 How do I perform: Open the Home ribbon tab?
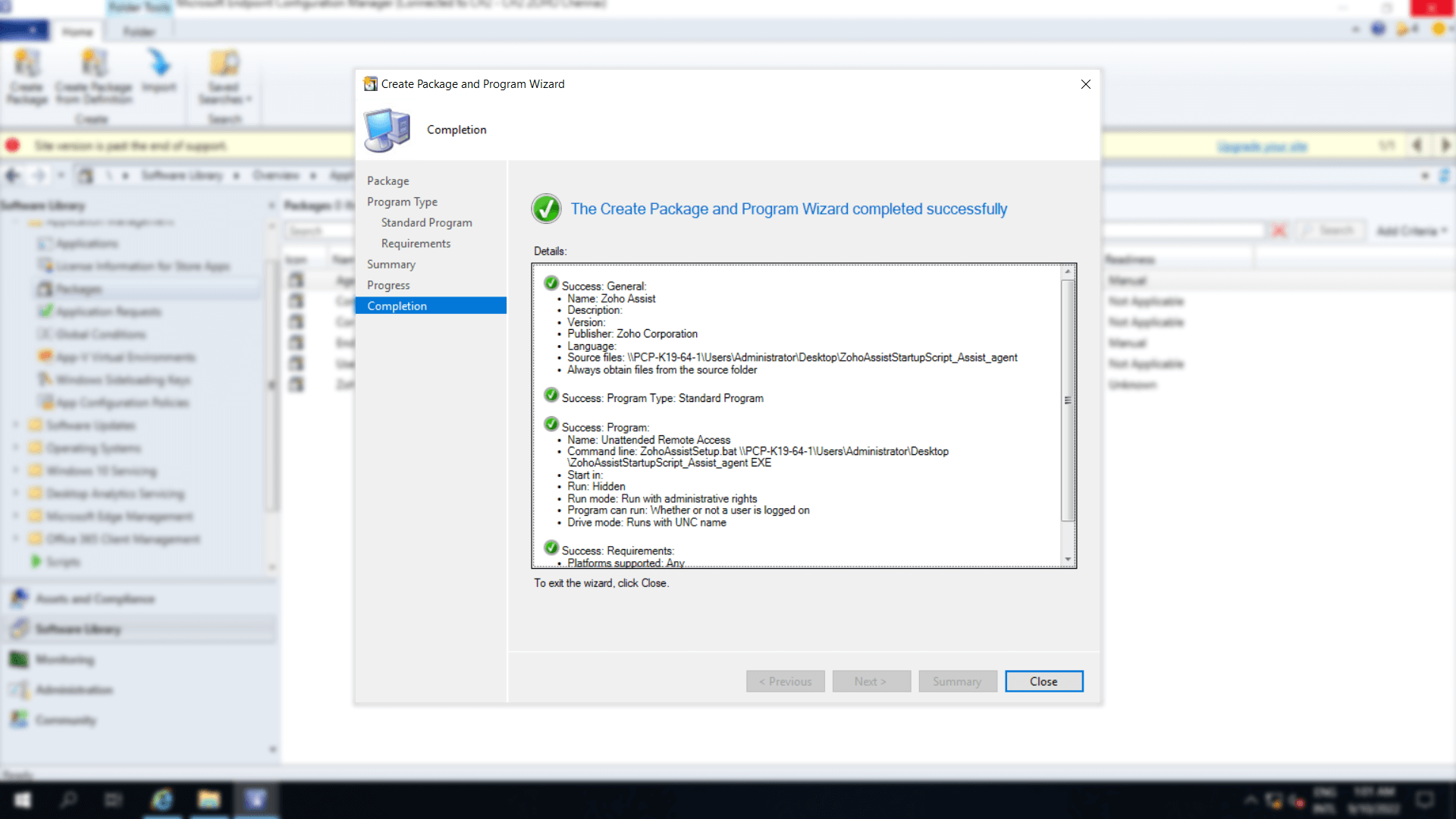click(77, 32)
